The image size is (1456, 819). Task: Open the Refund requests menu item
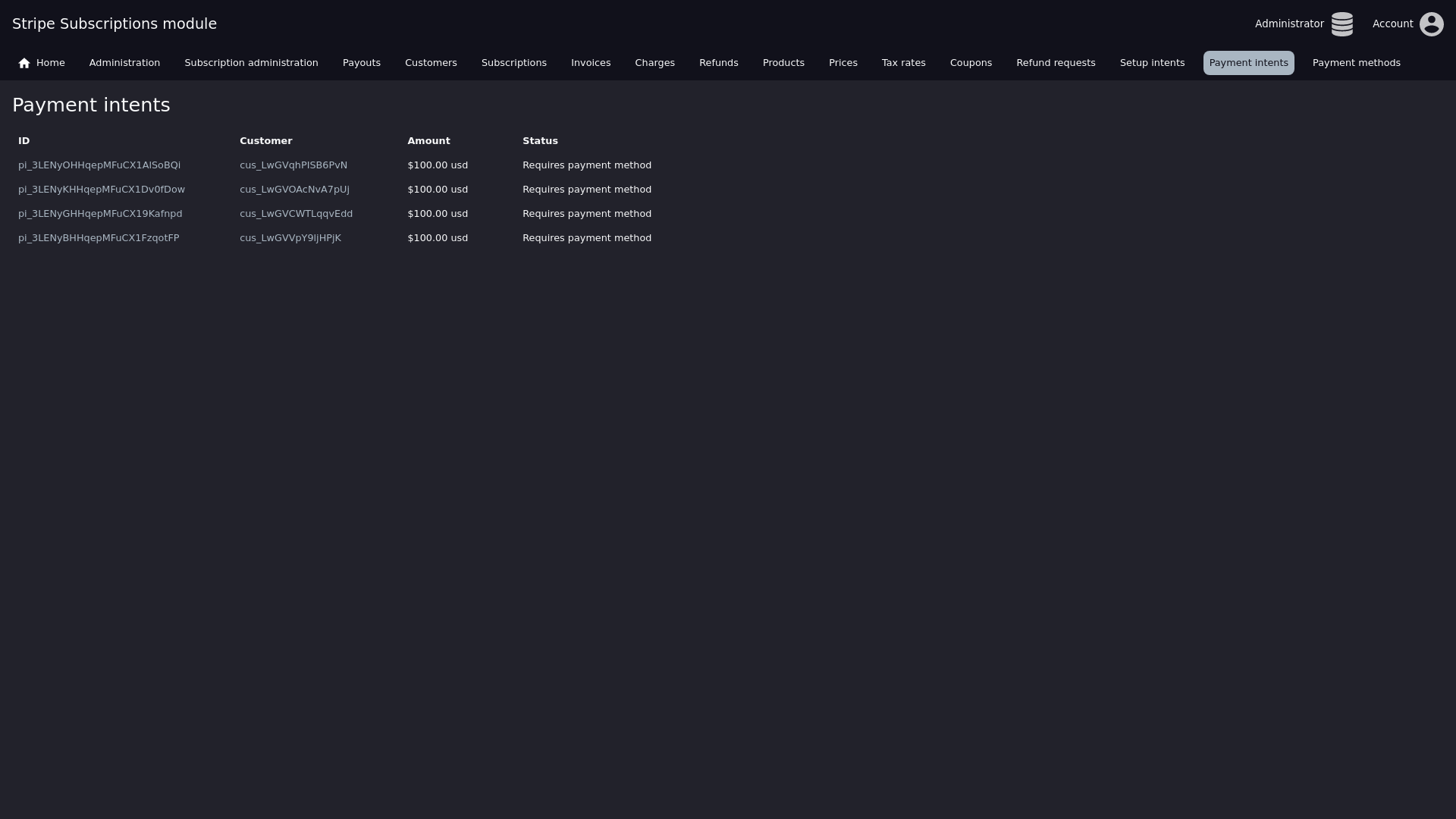pyautogui.click(x=1055, y=63)
